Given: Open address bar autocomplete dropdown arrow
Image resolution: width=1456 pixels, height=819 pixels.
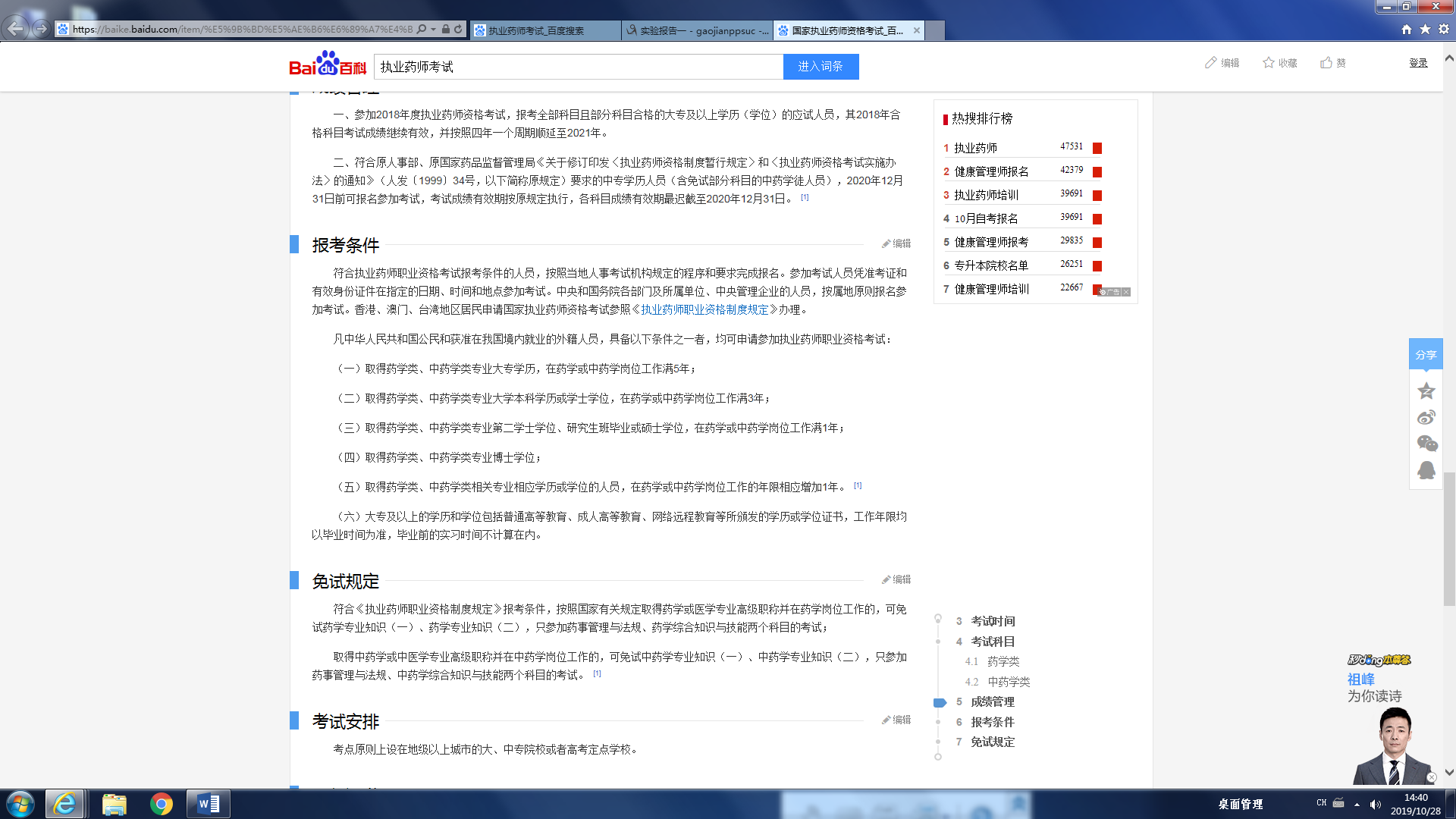Looking at the screenshot, I should 433,30.
